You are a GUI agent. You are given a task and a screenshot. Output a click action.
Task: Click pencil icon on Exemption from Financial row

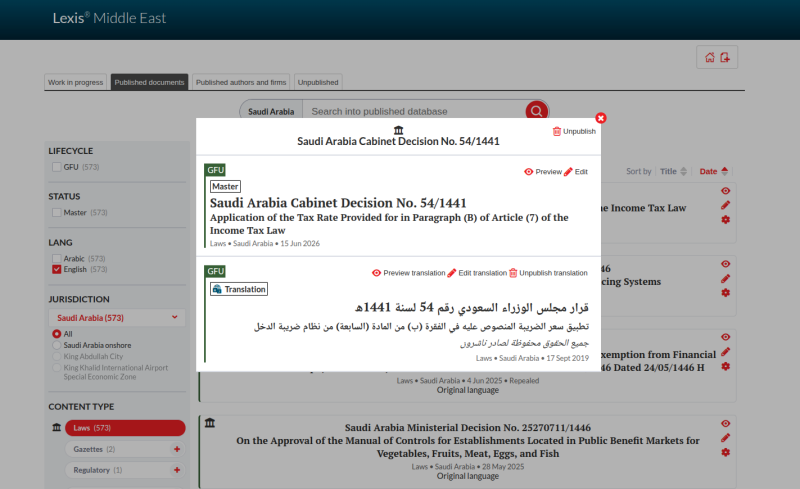click(726, 352)
